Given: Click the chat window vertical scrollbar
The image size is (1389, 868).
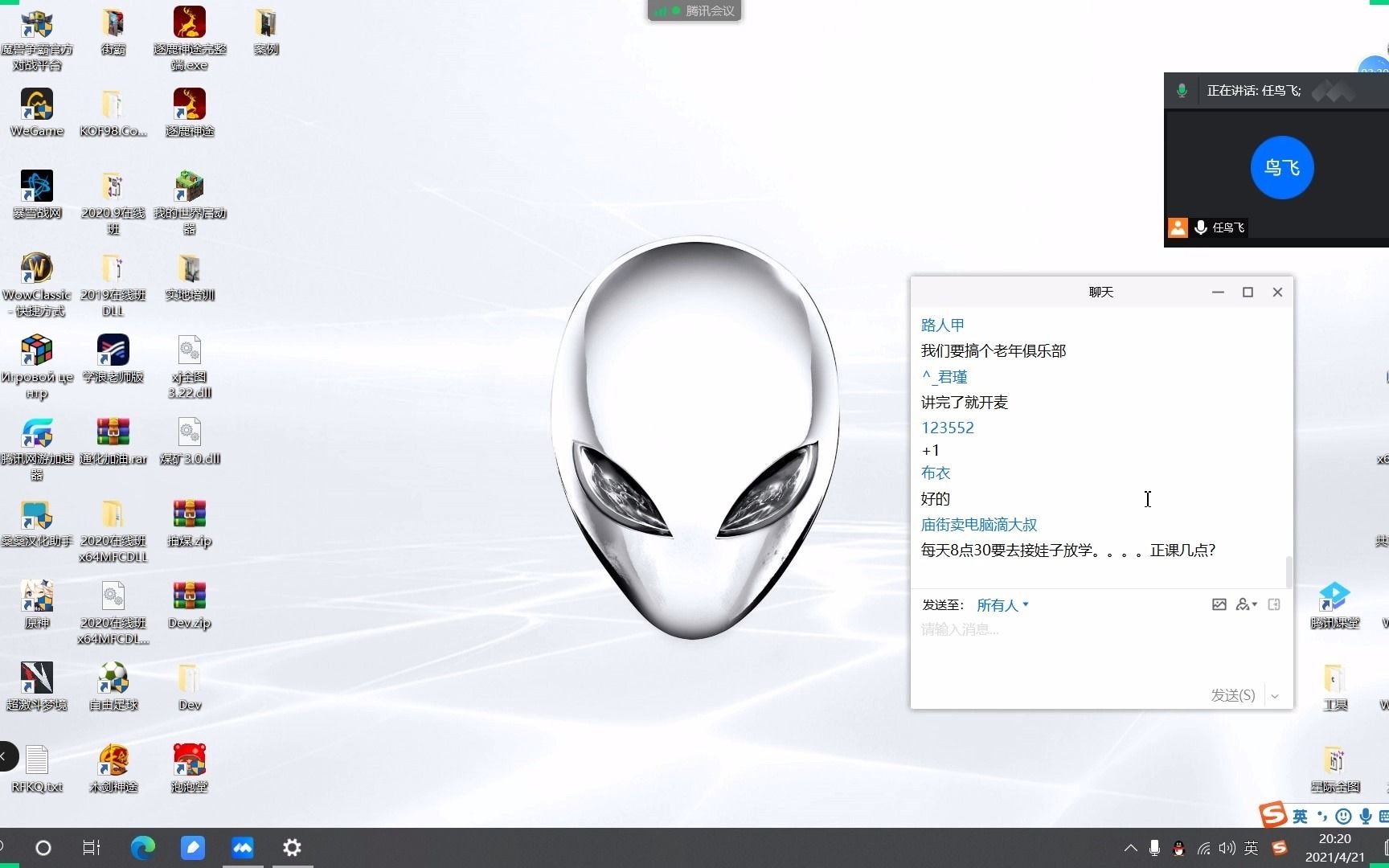Looking at the screenshot, I should pos(1289,571).
